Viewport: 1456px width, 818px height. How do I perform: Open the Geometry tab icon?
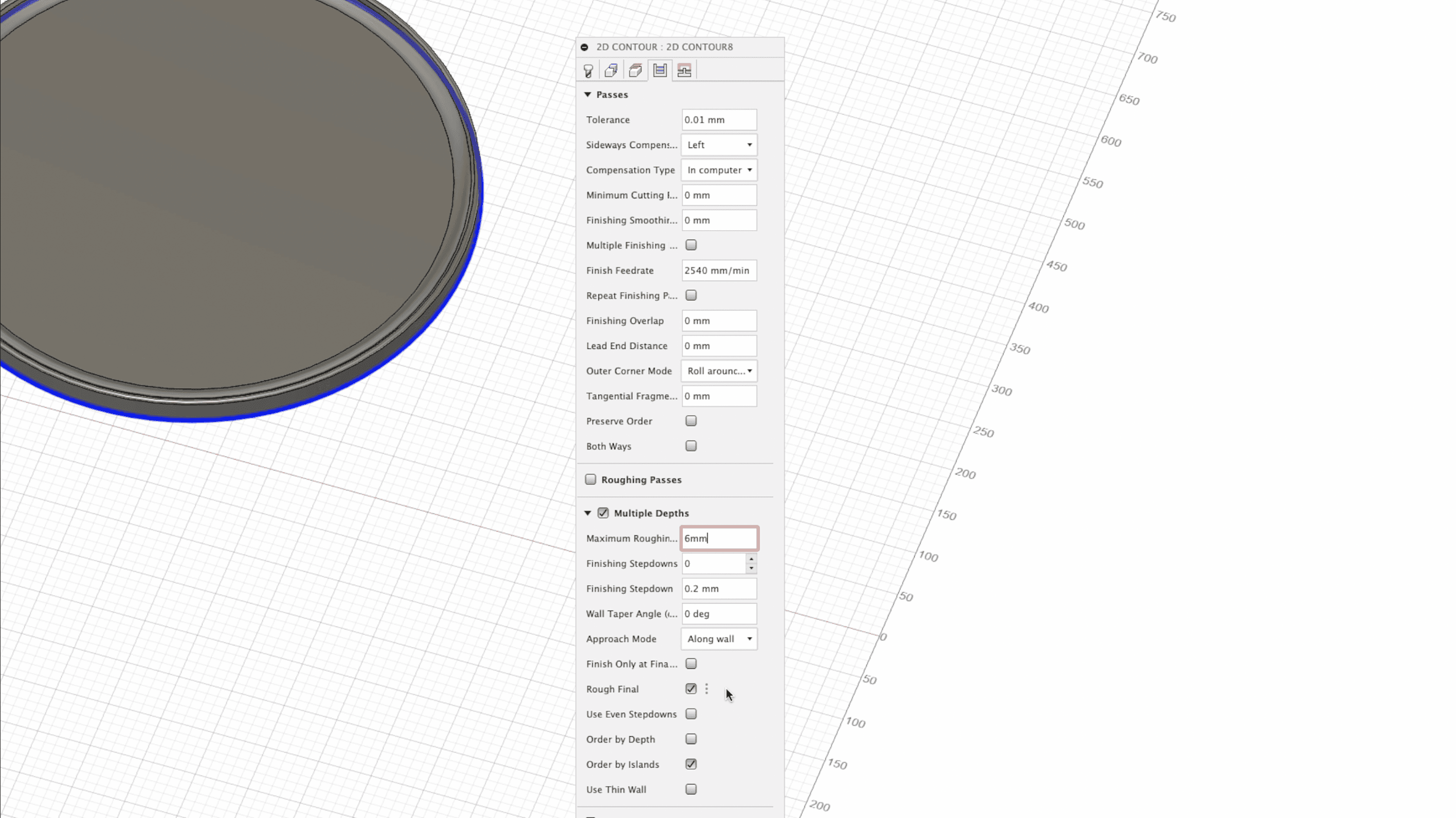pos(611,70)
